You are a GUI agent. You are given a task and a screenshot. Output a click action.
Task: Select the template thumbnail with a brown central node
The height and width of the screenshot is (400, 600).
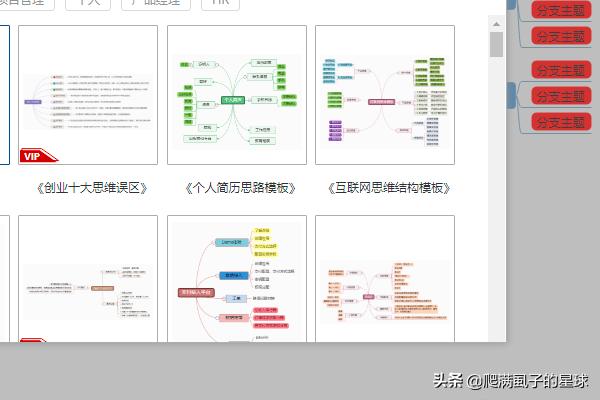click(88, 278)
